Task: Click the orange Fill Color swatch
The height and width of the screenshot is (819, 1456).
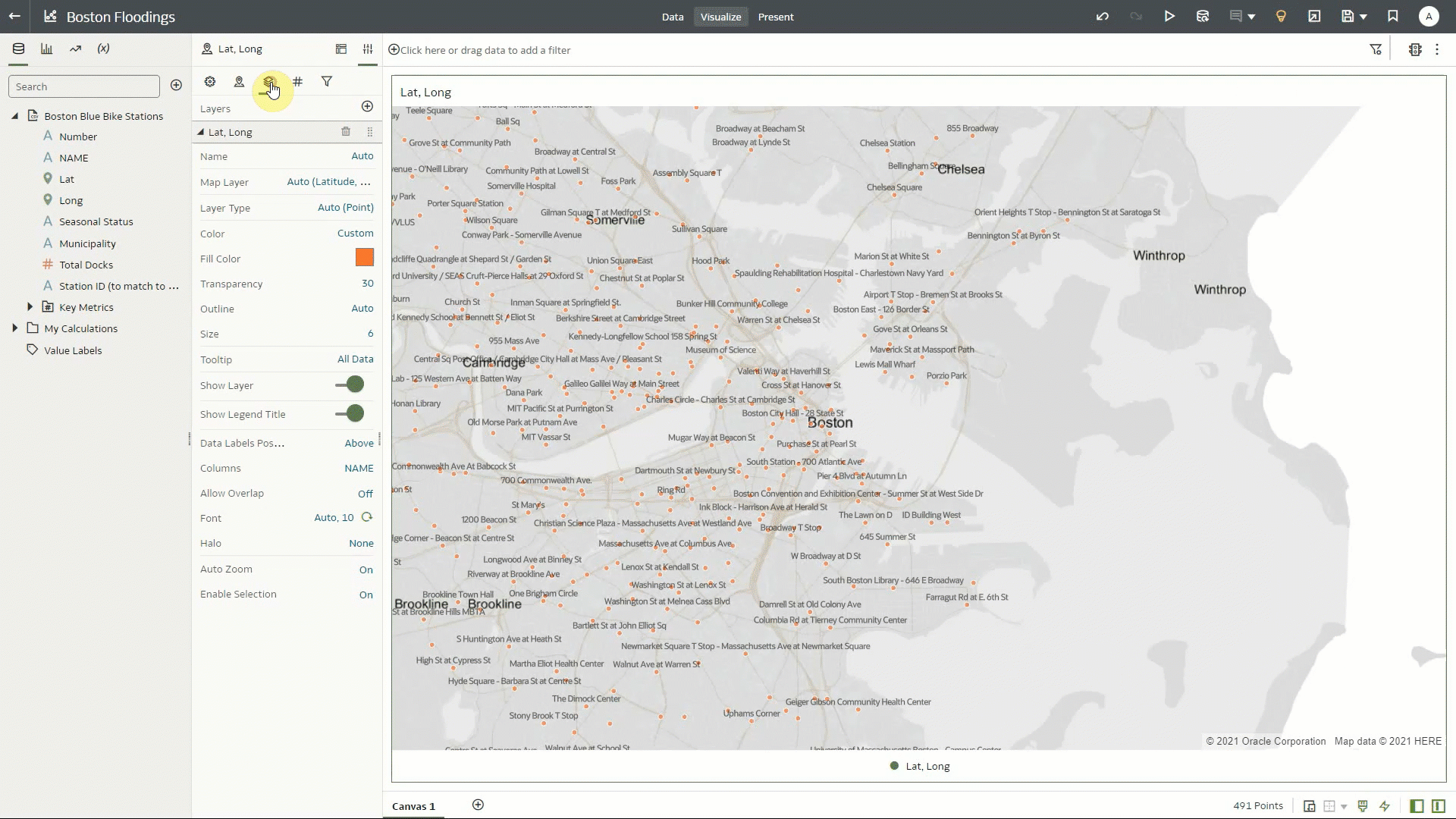Action: pyautogui.click(x=365, y=258)
